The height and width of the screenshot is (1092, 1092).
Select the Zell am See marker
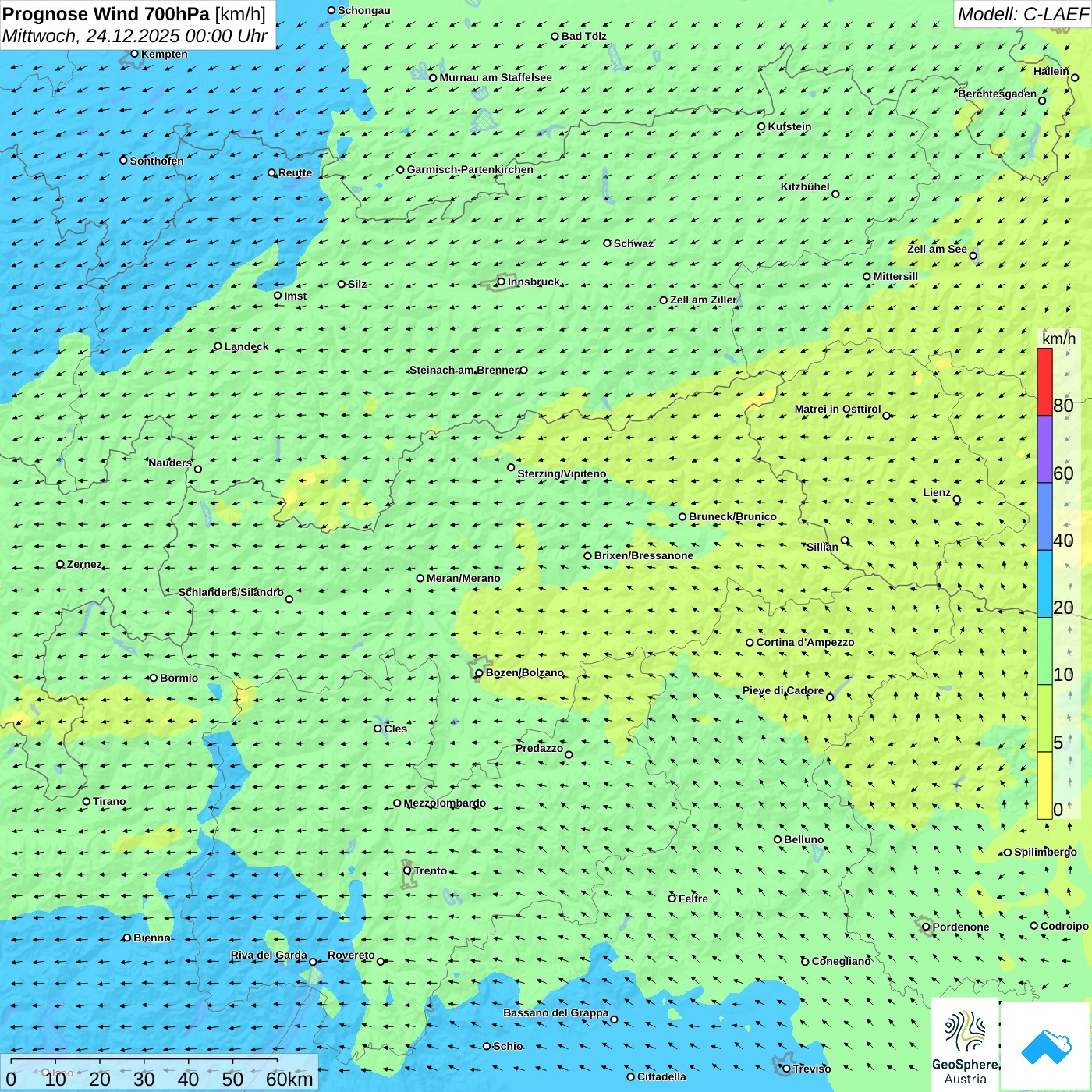(x=973, y=255)
